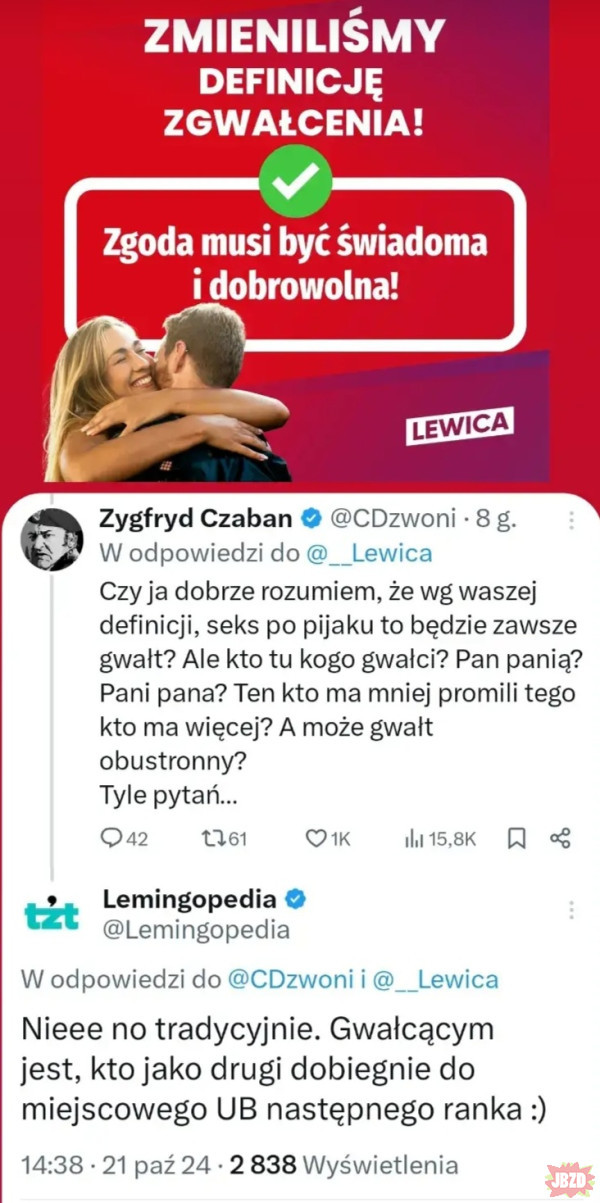Bookmark Zygfryd Czaban's tweet
The height and width of the screenshot is (1203, 600).
click(x=517, y=839)
